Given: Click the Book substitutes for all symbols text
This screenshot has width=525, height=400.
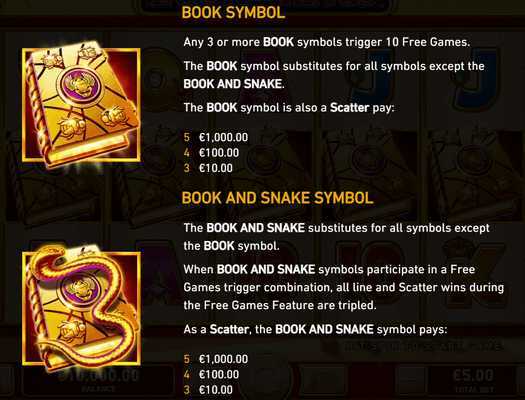Looking at the screenshot, I should 334,75.
